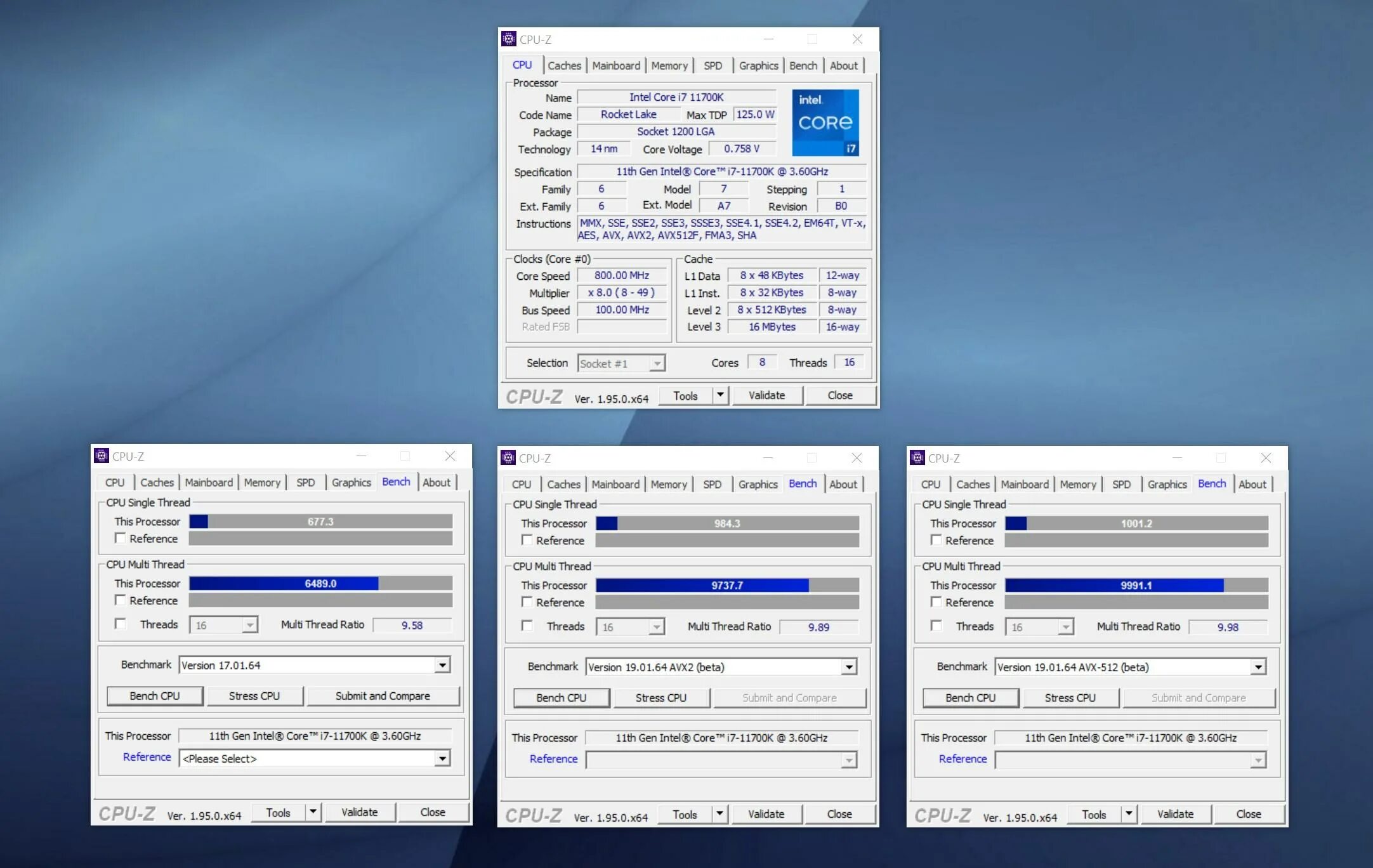Switch to CPU tab in AVX-512 bench window

pyautogui.click(x=931, y=484)
